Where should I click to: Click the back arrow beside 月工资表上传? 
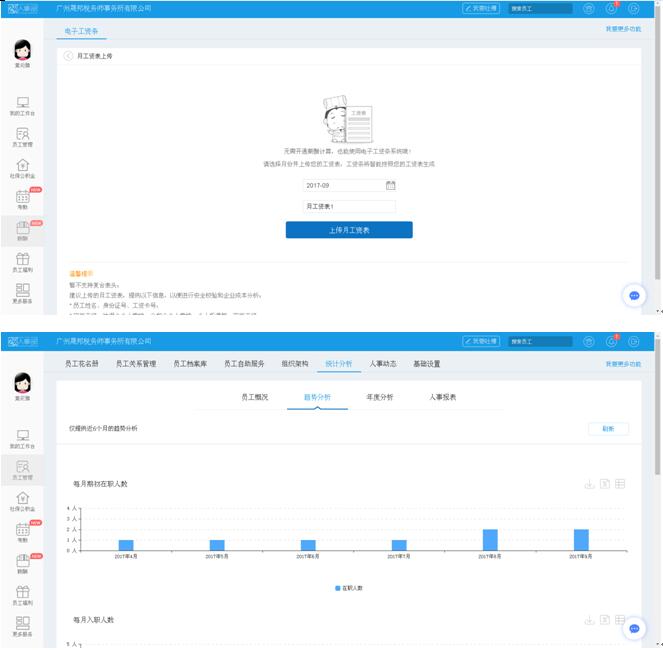tap(69, 56)
